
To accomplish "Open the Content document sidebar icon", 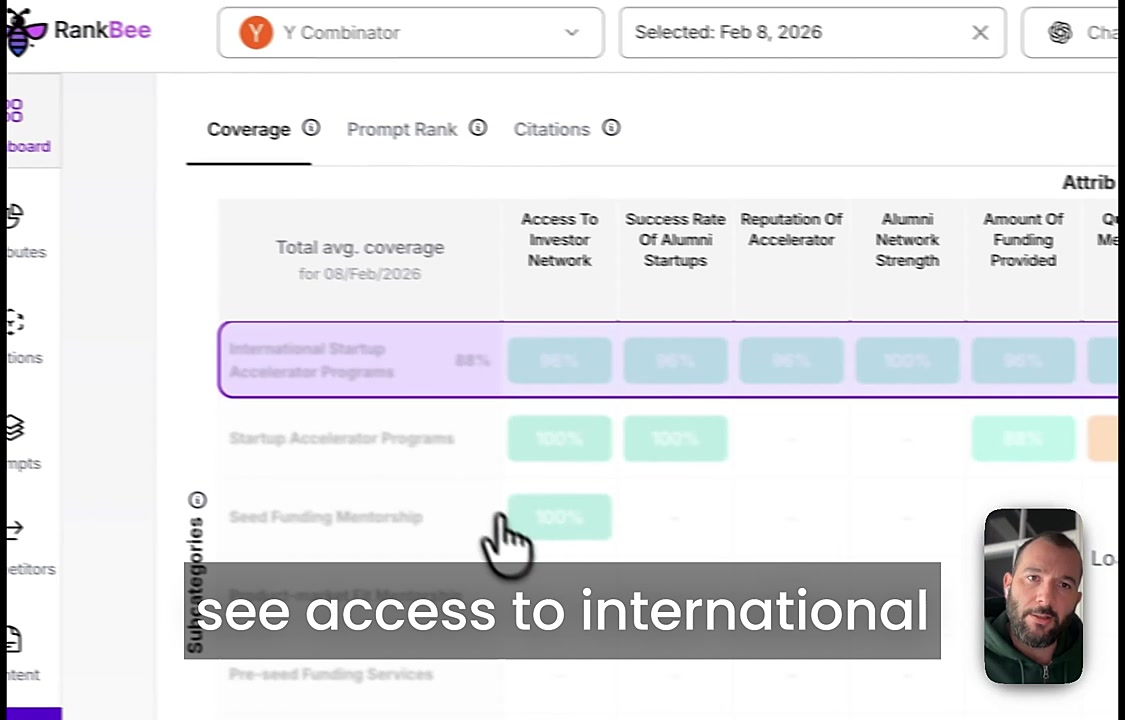I will click(14, 639).
